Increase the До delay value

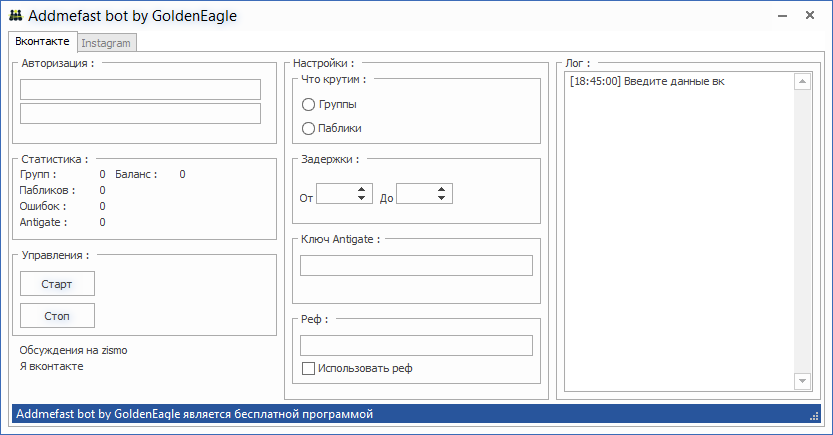441,189
